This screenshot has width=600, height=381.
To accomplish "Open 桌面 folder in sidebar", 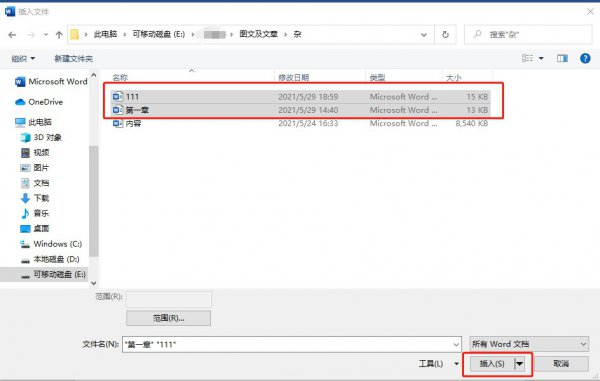I will click(x=35, y=228).
